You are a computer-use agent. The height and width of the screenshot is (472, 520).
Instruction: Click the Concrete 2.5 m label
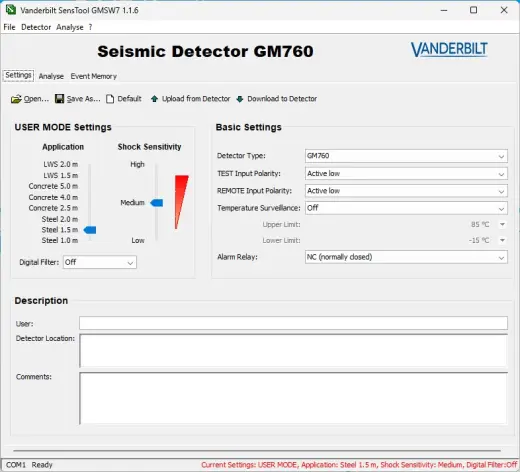pos(53,208)
